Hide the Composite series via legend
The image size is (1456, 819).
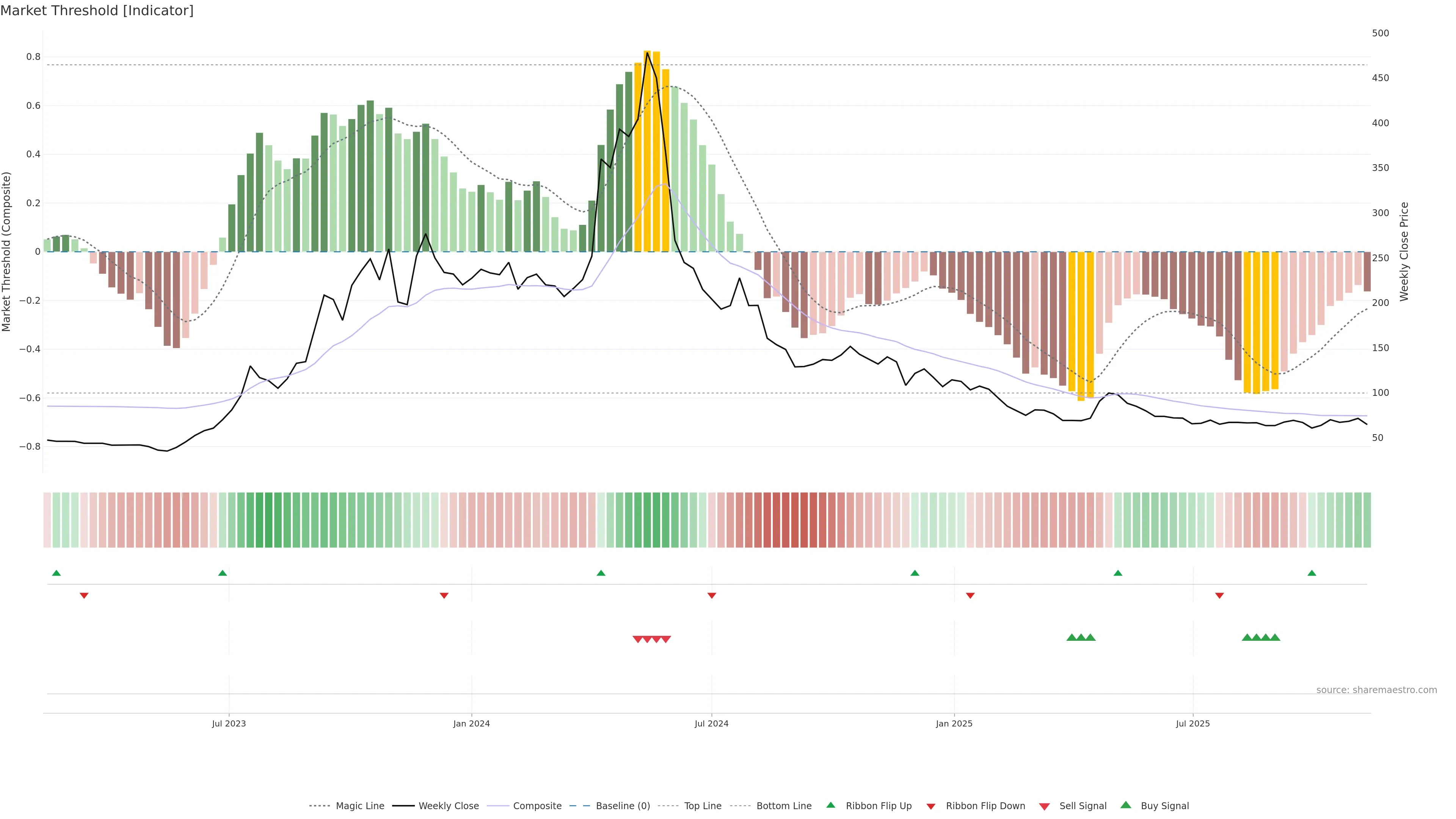click(537, 806)
